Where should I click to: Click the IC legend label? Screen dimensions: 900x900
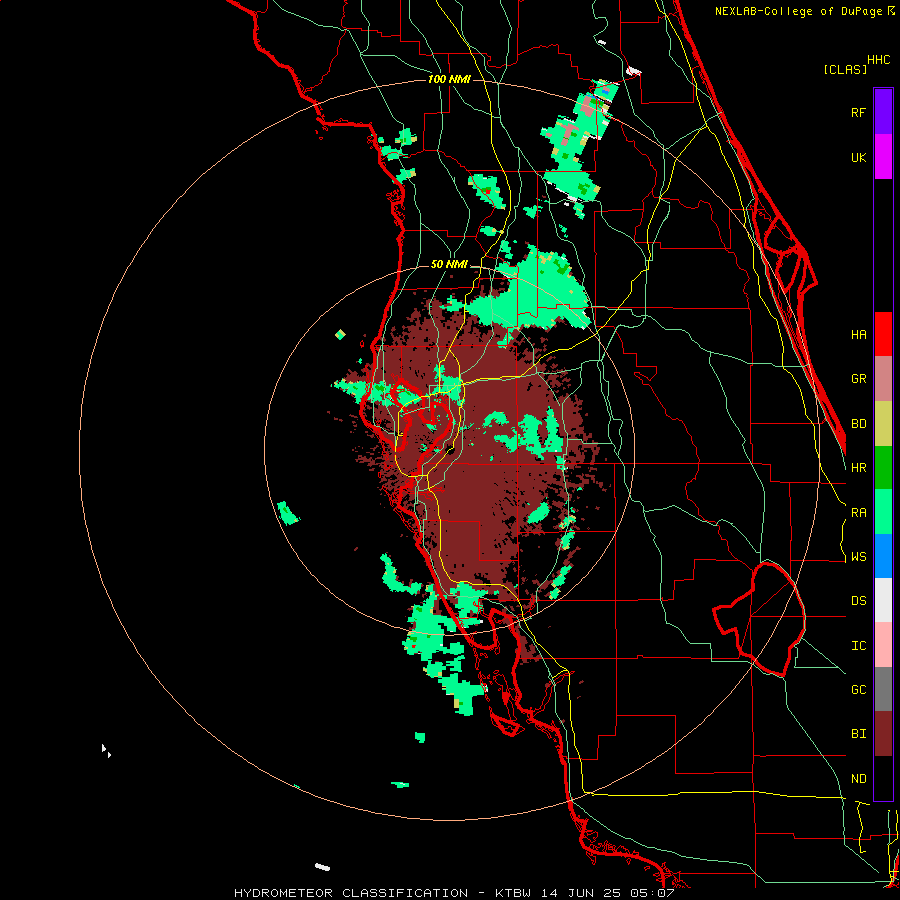pyautogui.click(x=858, y=646)
